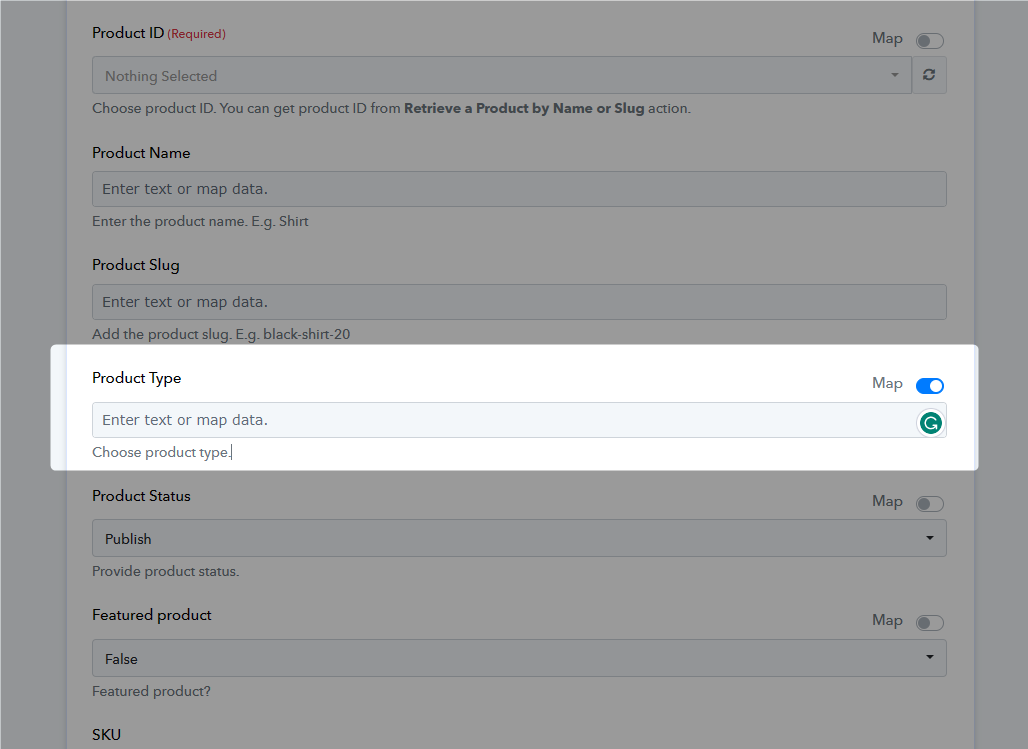This screenshot has width=1028, height=749.
Task: Enable Map switch for Featured product
Action: pos(930,622)
